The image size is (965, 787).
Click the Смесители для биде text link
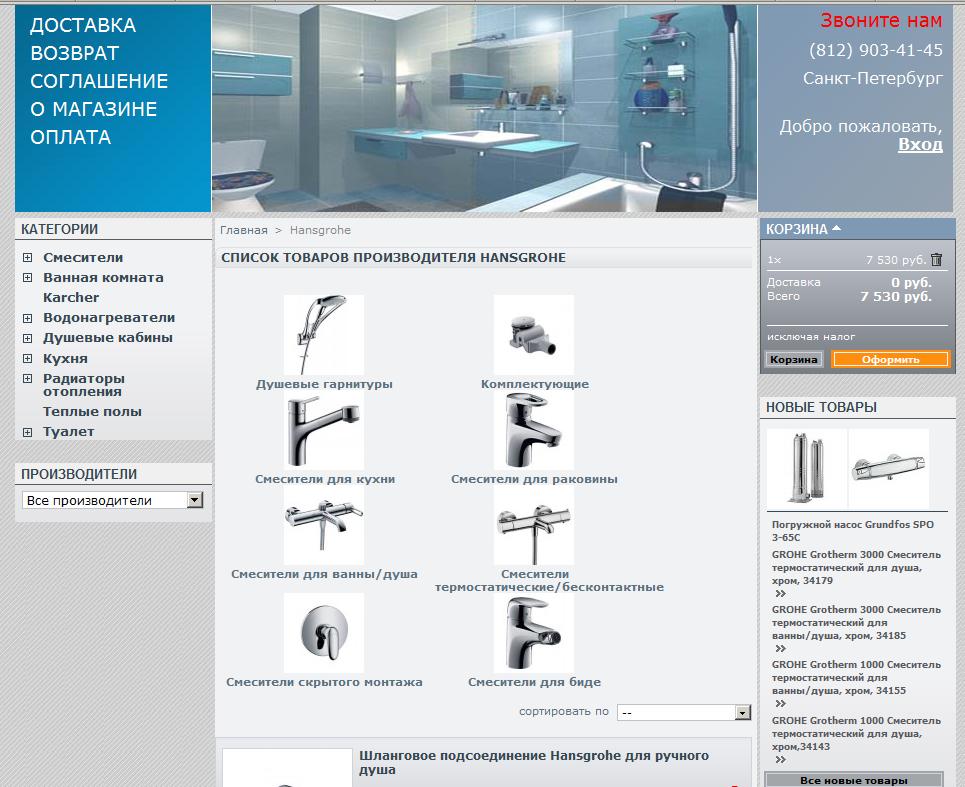(534, 682)
